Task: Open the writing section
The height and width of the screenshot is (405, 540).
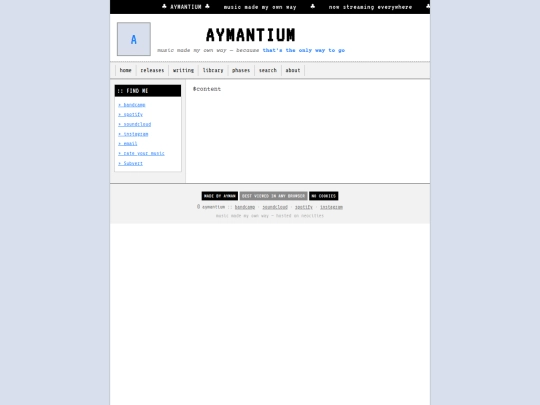Action: pyautogui.click(x=183, y=70)
